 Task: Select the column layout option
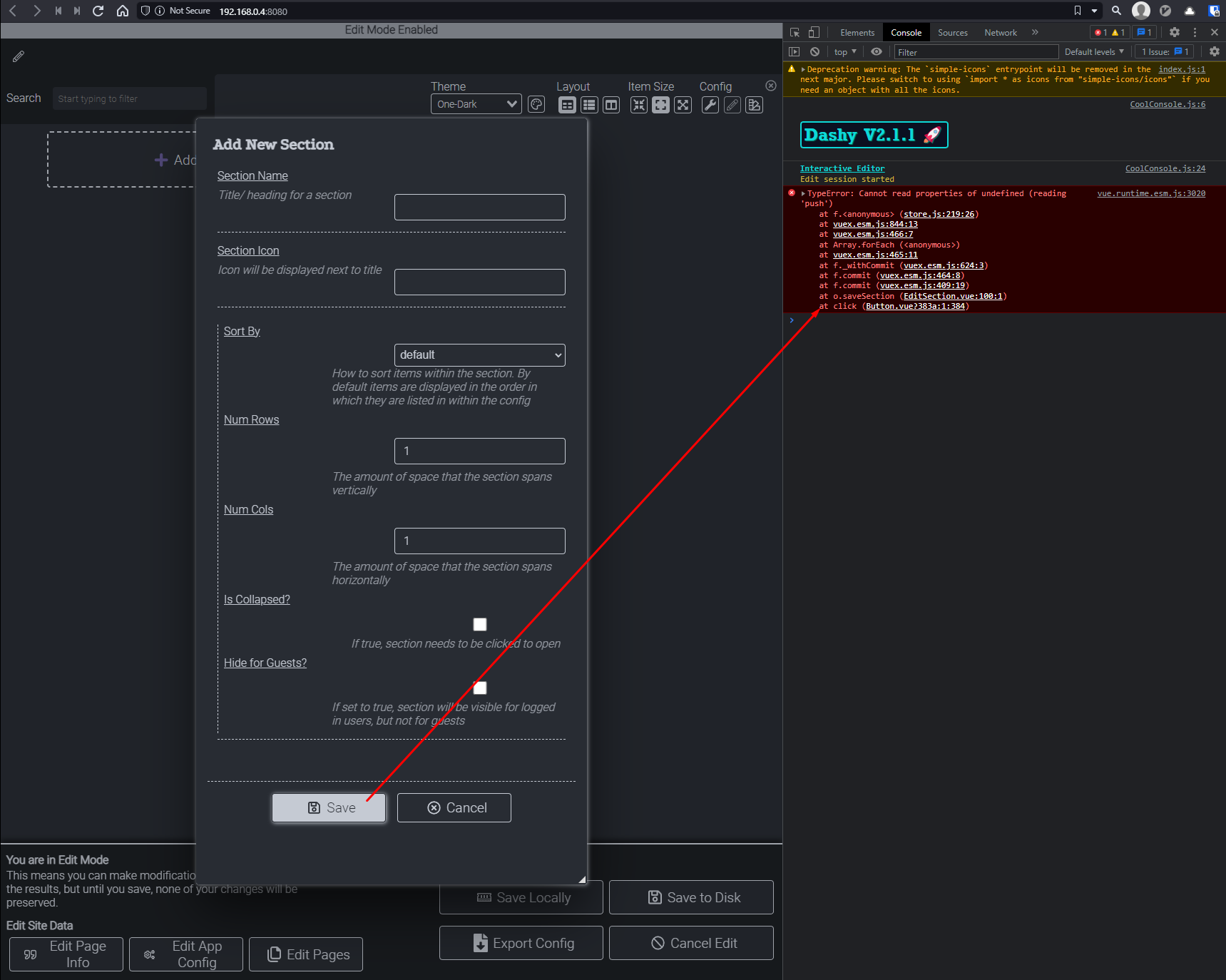click(611, 105)
